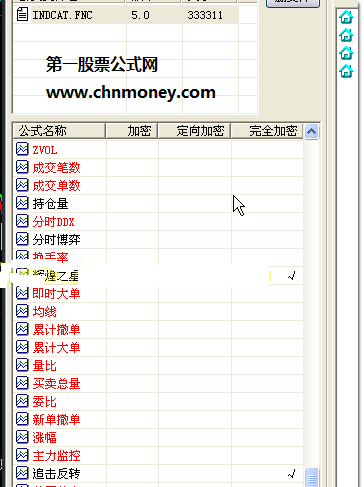Select the 分时博弈 formula
364x487 pixels.
coord(56,240)
